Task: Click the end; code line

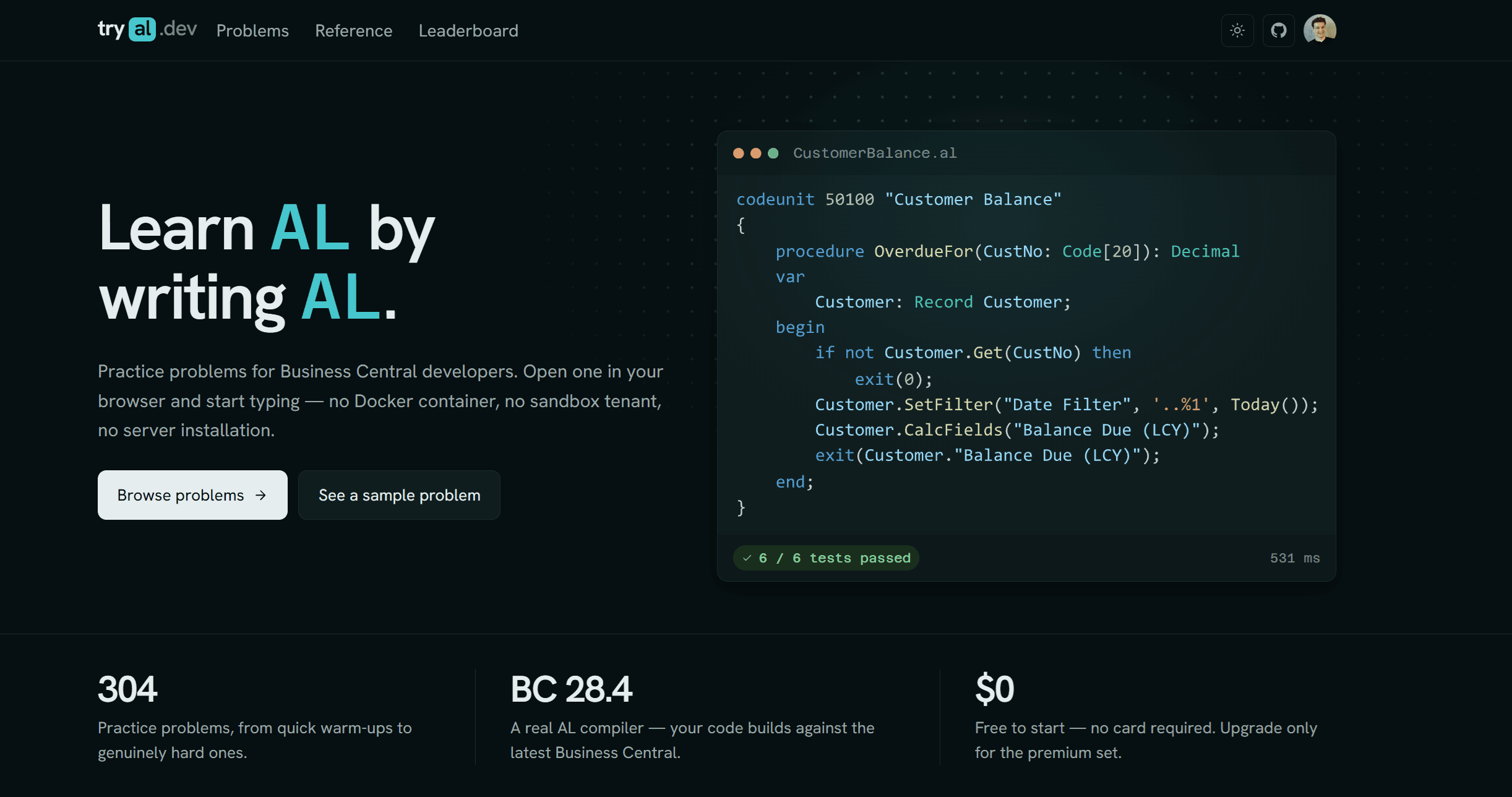Action: 794,481
